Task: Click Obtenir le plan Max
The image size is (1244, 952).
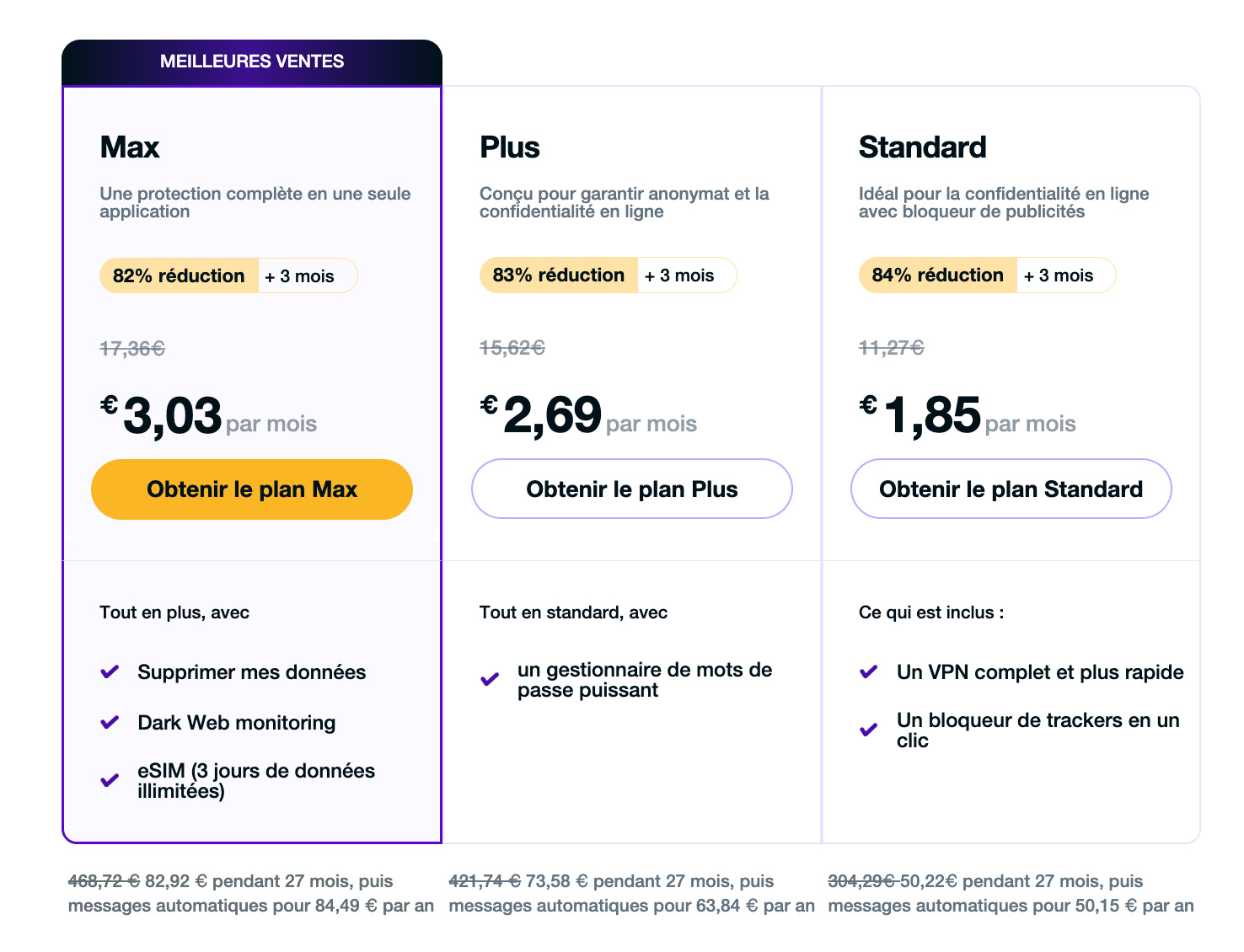Action: [x=251, y=489]
